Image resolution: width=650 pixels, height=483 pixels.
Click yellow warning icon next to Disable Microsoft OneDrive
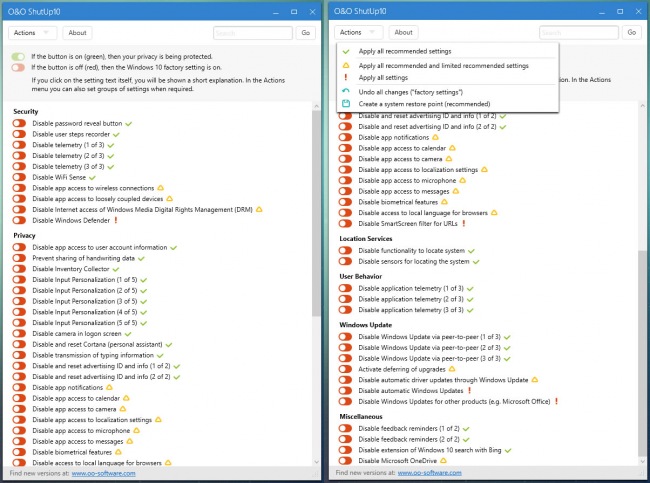[x=443, y=461]
